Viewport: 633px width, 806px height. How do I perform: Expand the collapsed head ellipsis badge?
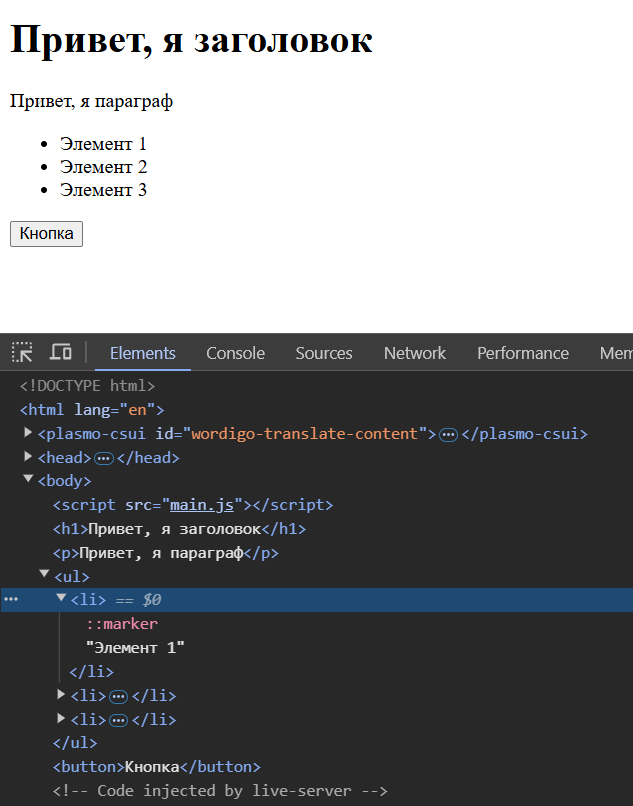[104, 458]
